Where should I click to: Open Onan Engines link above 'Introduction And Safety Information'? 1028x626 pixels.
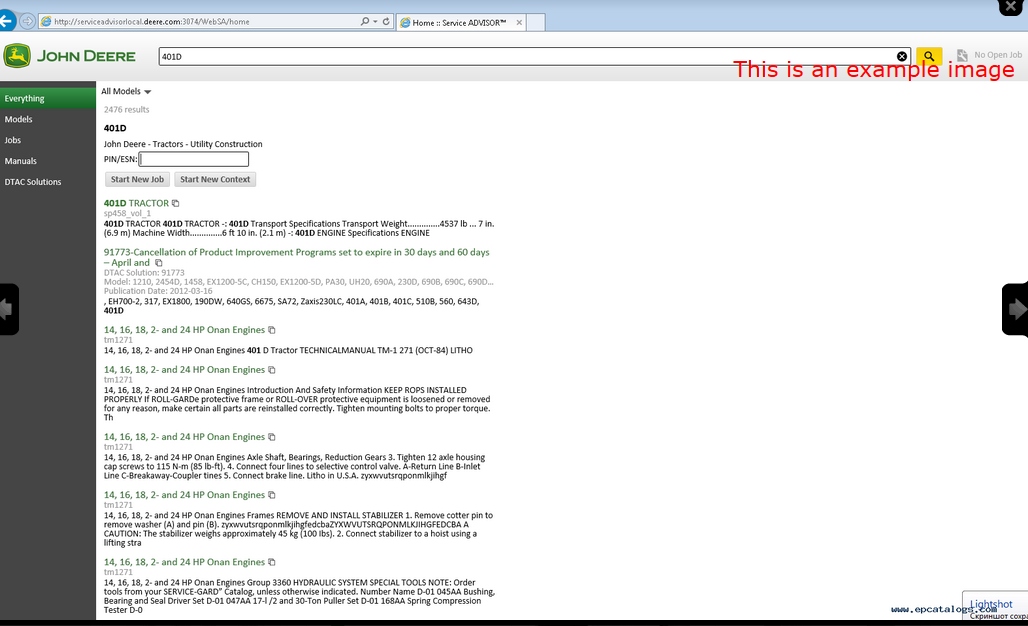tap(184, 370)
